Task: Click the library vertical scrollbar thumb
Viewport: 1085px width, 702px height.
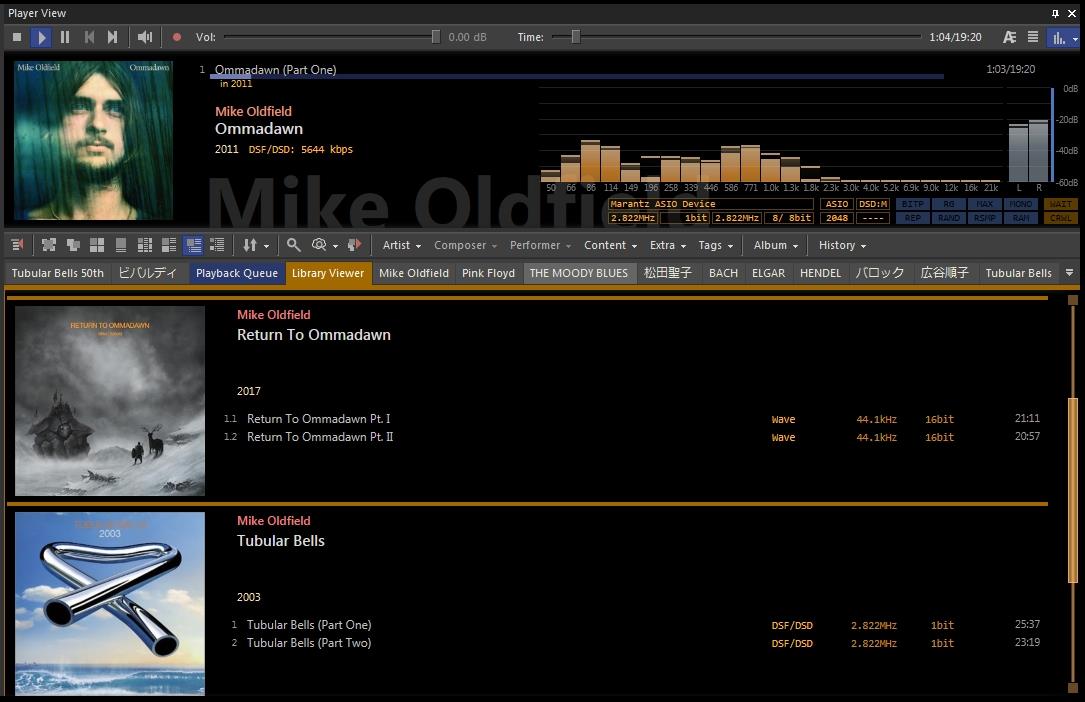Action: 1073,491
